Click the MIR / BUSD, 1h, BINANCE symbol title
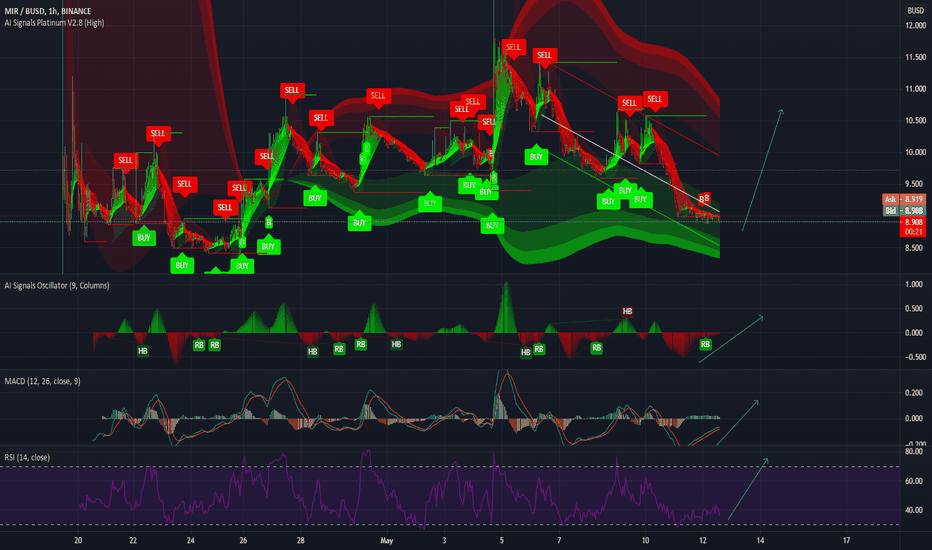Image resolution: width=932 pixels, height=550 pixels. [x=48, y=11]
